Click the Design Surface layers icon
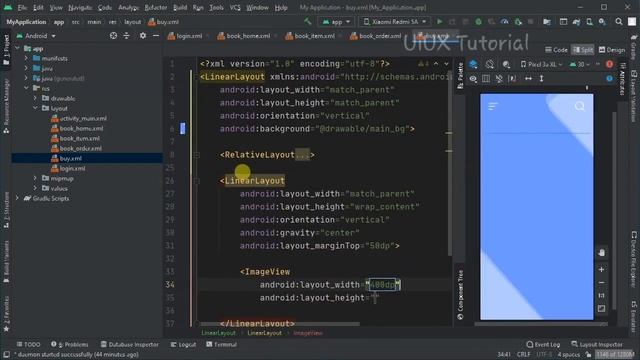 (x=473, y=64)
